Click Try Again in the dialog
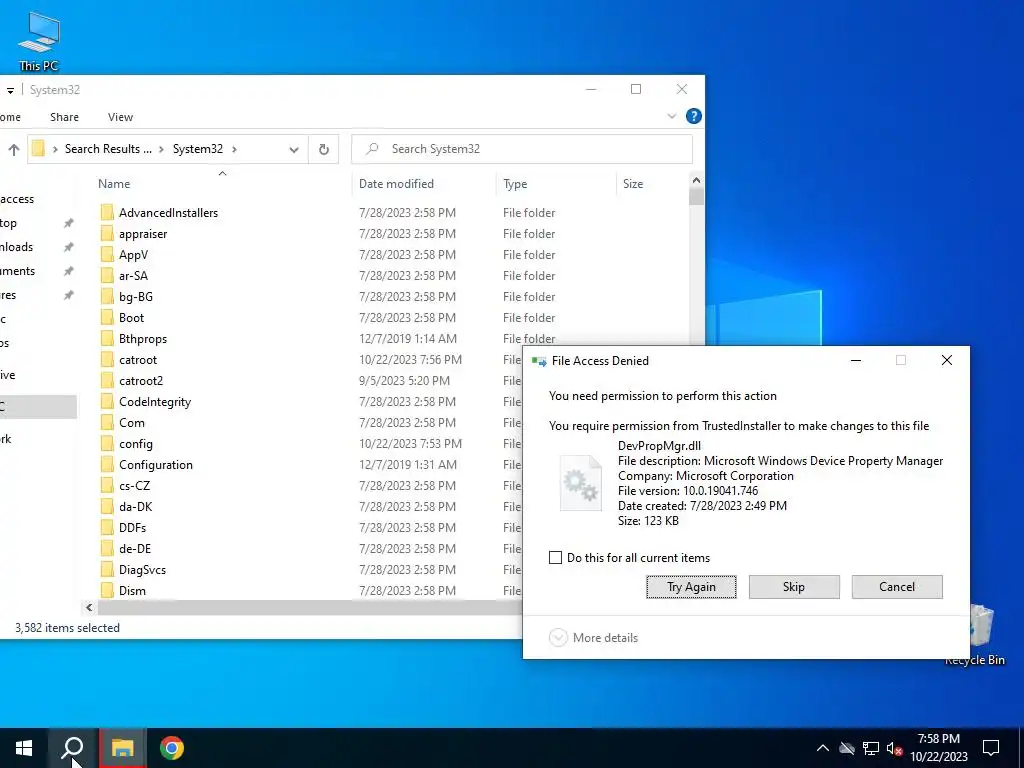This screenshot has height=768, width=1024. pos(691,586)
